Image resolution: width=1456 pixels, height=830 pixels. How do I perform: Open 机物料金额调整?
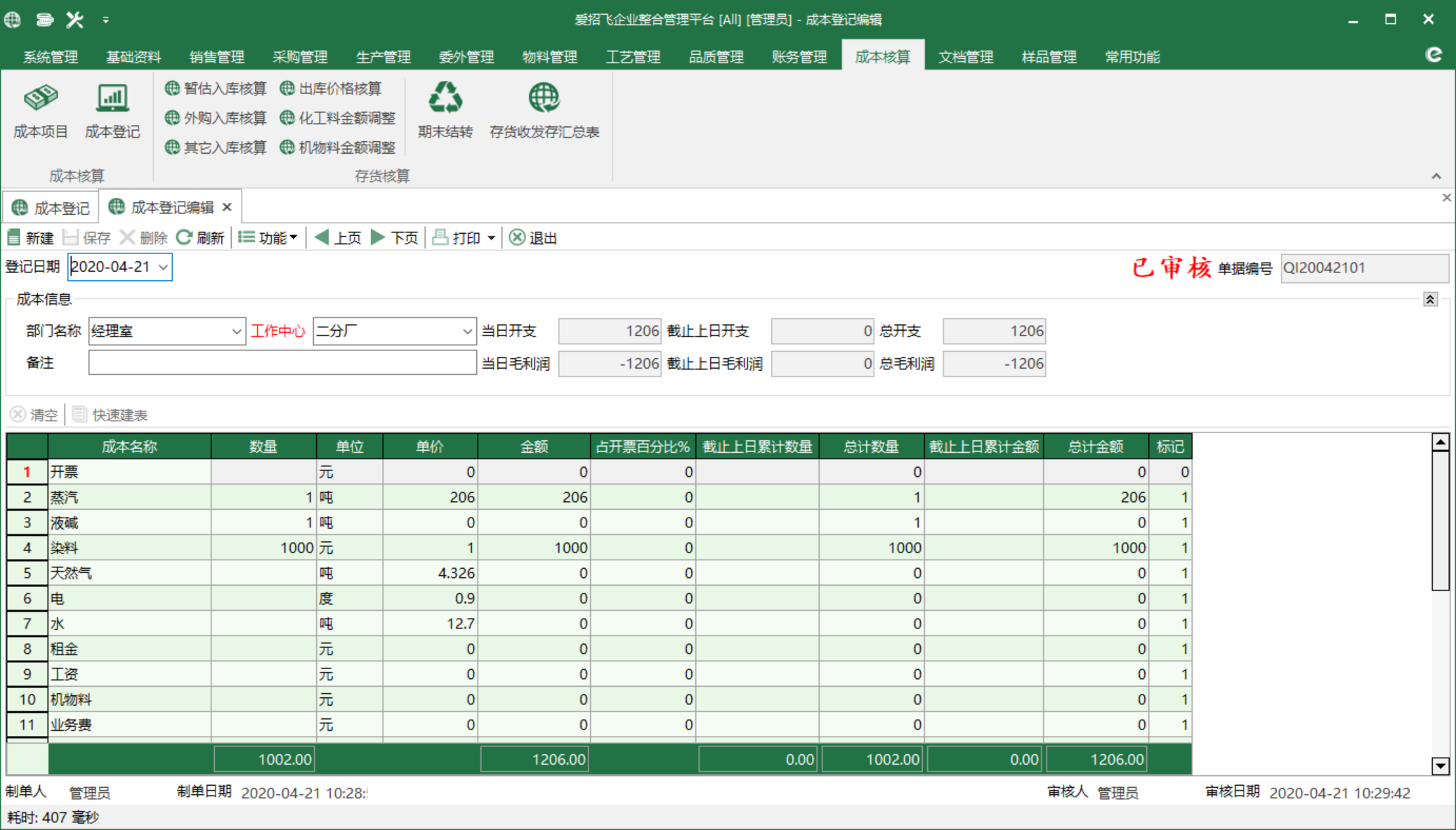click(338, 147)
